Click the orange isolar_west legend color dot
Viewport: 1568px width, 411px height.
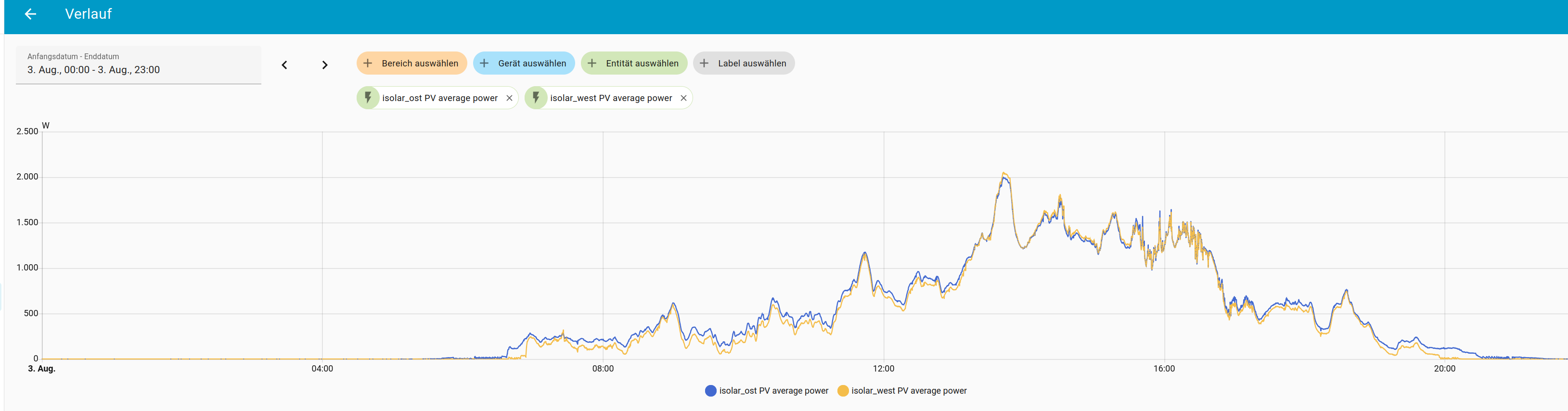843,391
